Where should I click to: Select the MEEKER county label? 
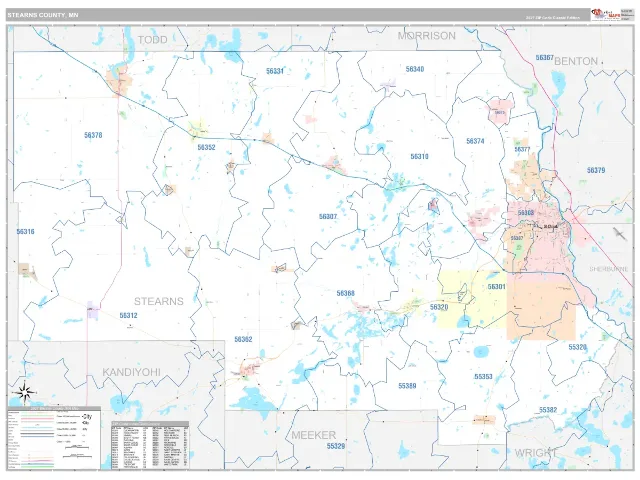click(313, 435)
